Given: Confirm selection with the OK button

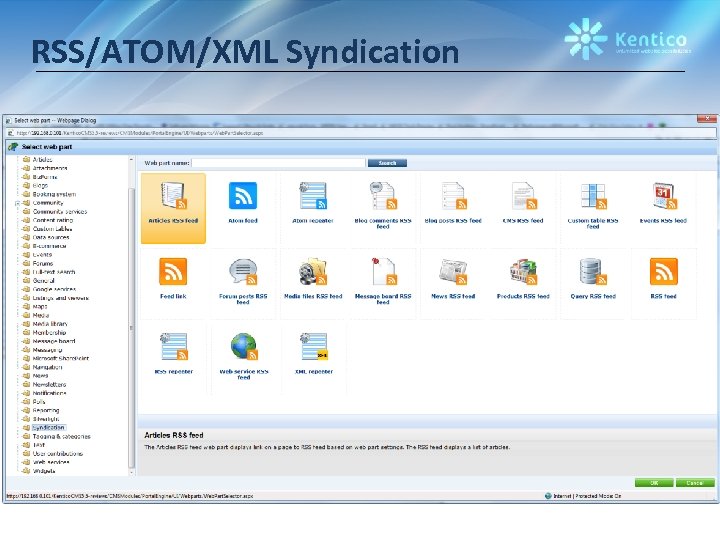Looking at the screenshot, I should [654, 483].
